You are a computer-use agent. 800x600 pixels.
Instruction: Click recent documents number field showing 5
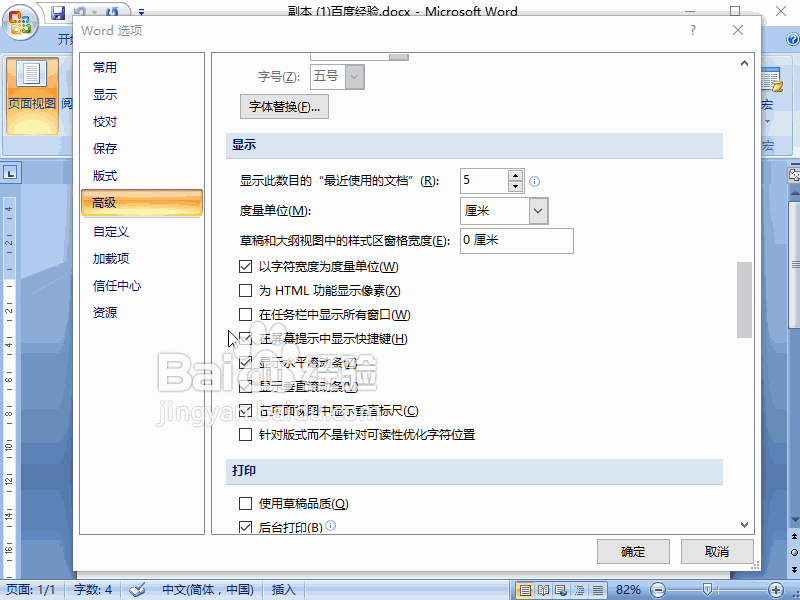(484, 181)
